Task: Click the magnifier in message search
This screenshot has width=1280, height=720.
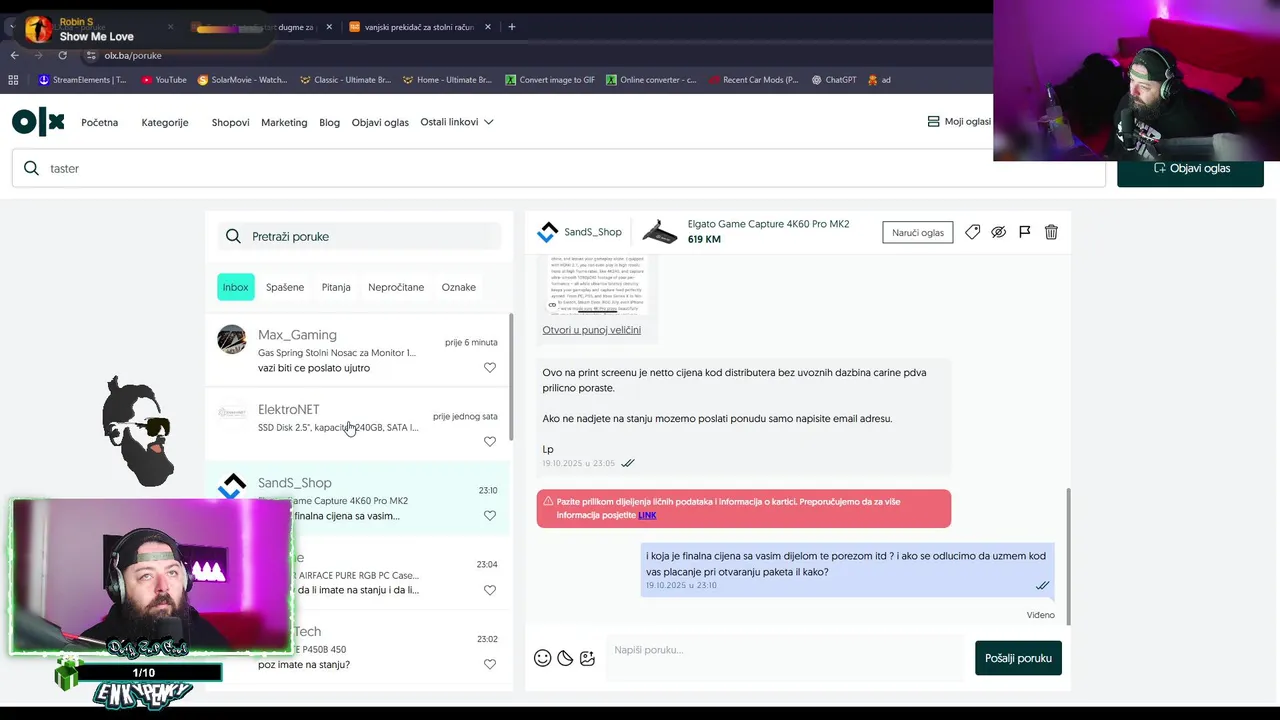Action: [x=233, y=236]
